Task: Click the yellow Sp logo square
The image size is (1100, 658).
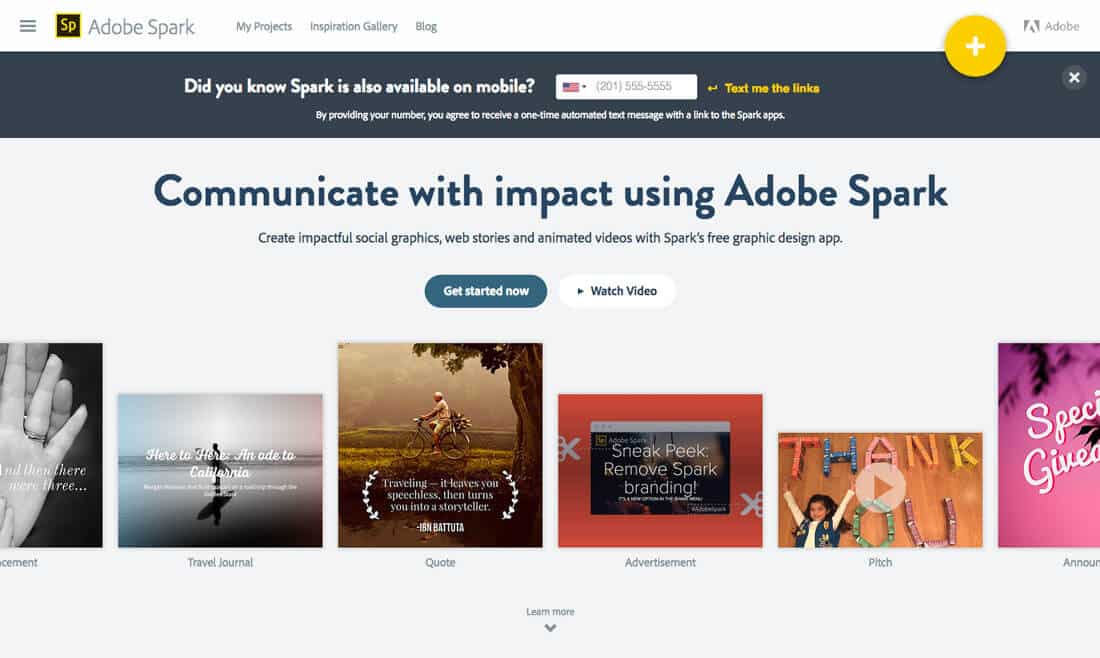Action: (x=67, y=26)
